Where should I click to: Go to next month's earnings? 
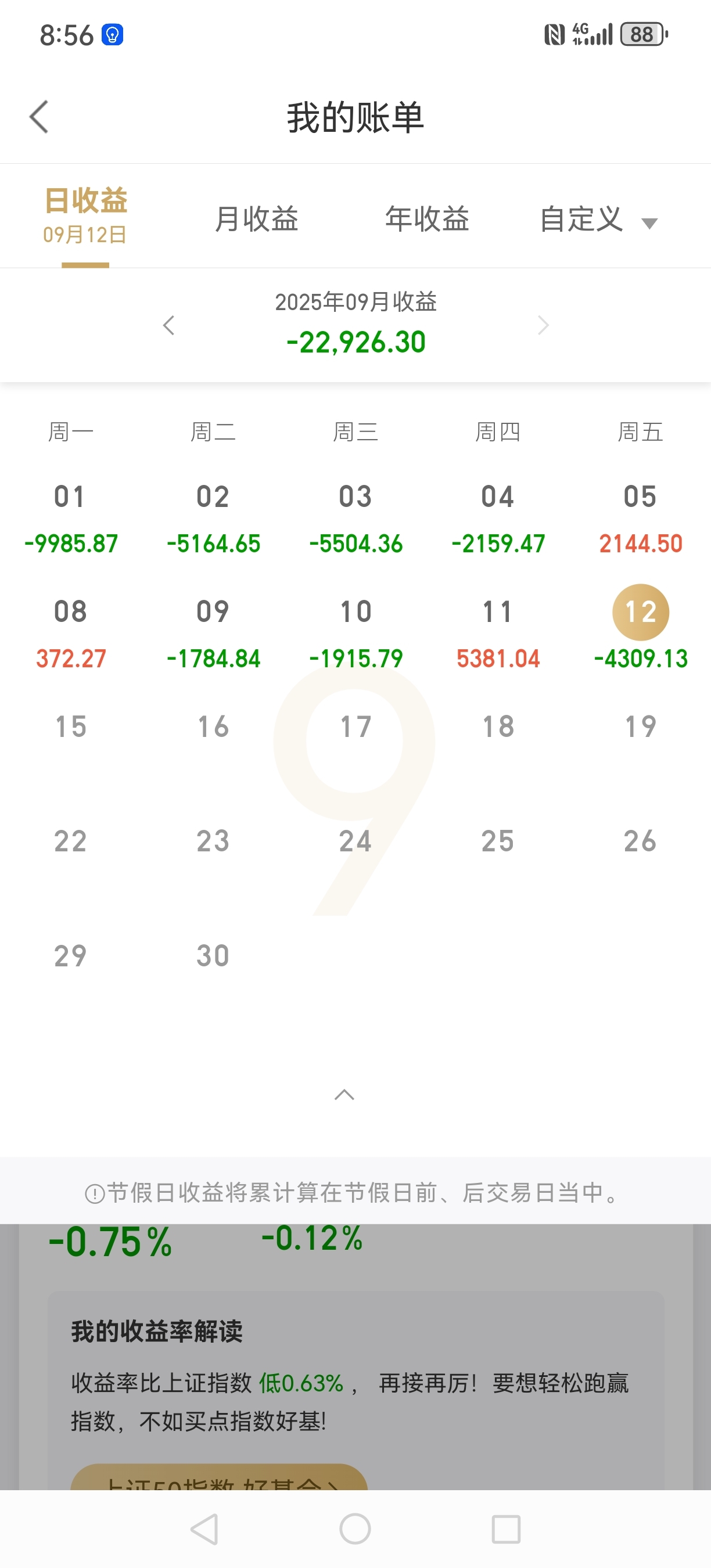pyautogui.click(x=543, y=325)
